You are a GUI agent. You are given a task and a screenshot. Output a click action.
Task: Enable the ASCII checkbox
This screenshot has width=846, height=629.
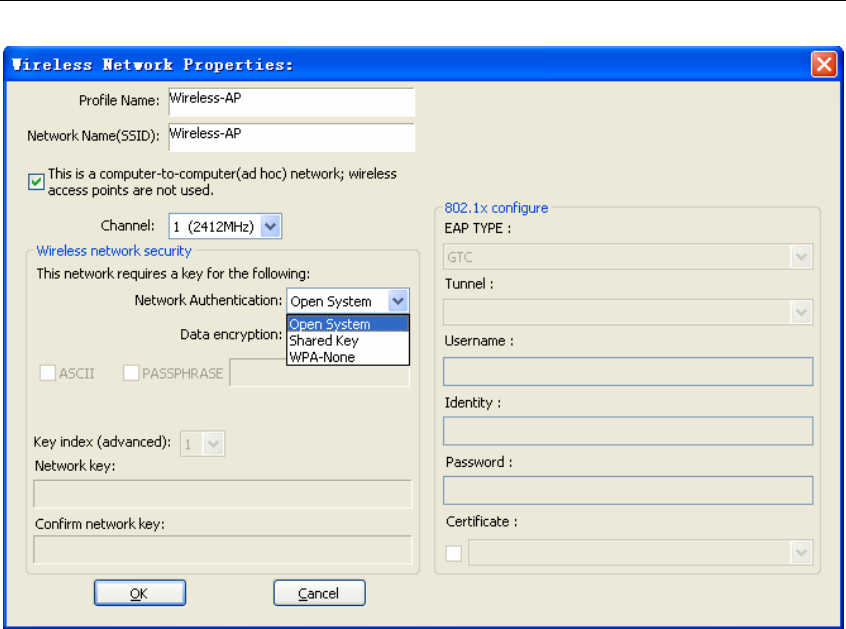[x=47, y=374]
